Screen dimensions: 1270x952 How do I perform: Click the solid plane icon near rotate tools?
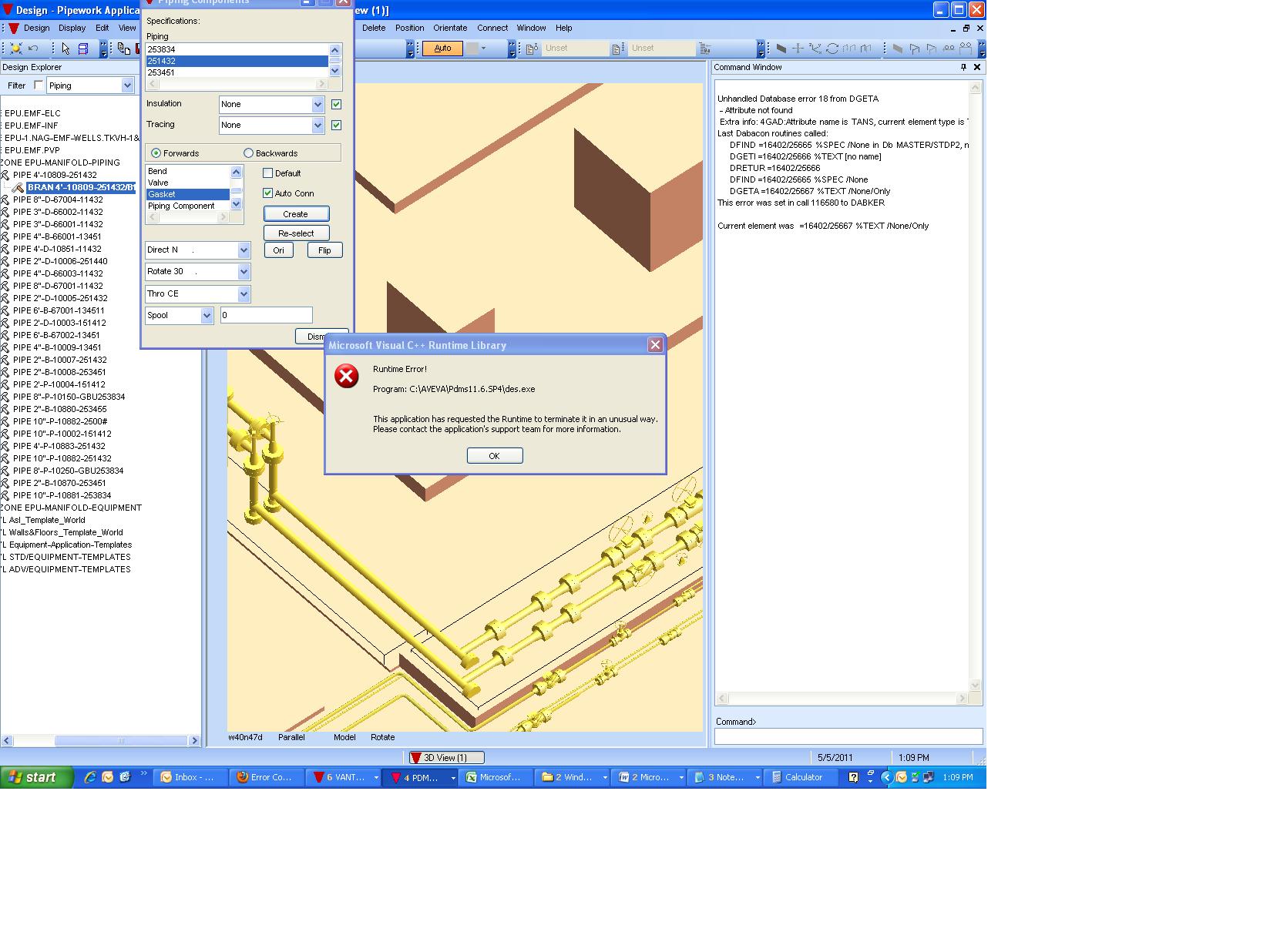pyautogui.click(x=781, y=49)
